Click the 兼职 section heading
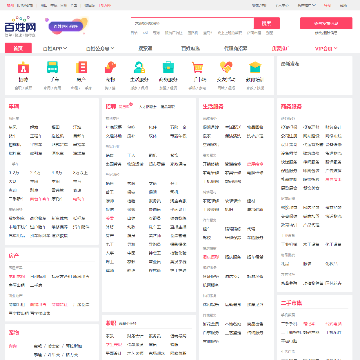Screen dimensions: 360x360 click(111, 323)
